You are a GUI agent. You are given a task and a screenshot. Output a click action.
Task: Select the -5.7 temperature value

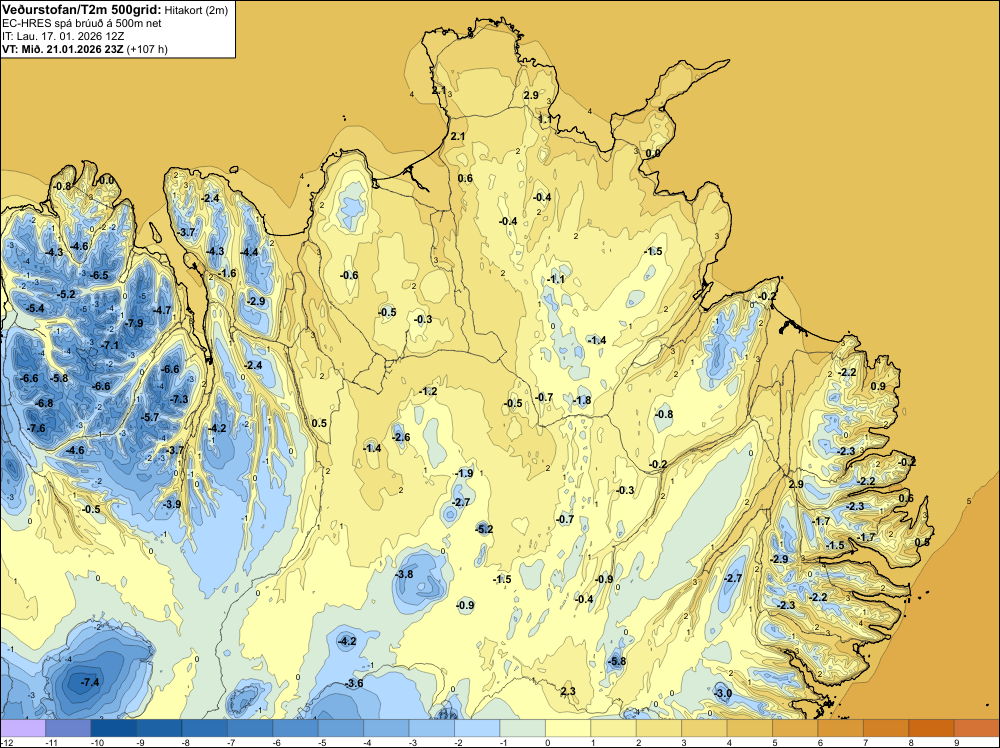pos(150,417)
